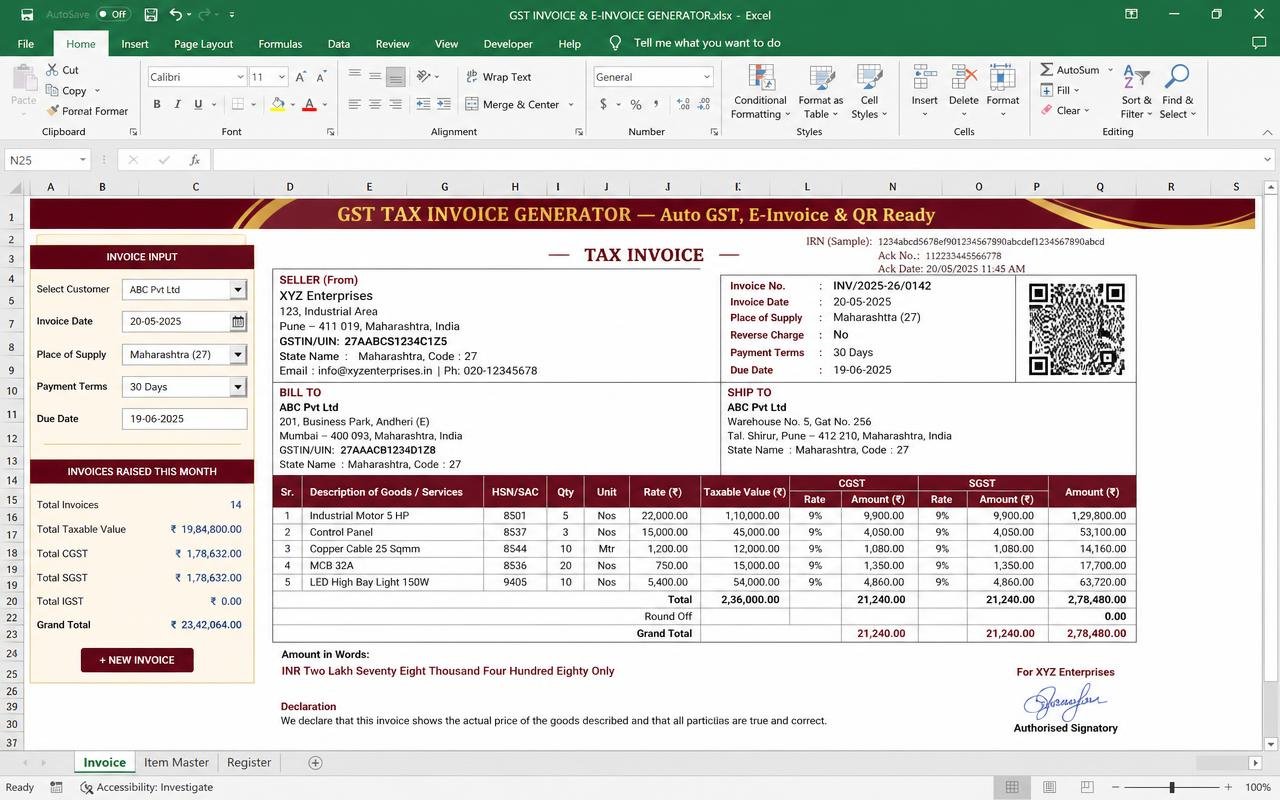Click the + NEW INVOICE button
The image size is (1280, 800).
tap(137, 660)
